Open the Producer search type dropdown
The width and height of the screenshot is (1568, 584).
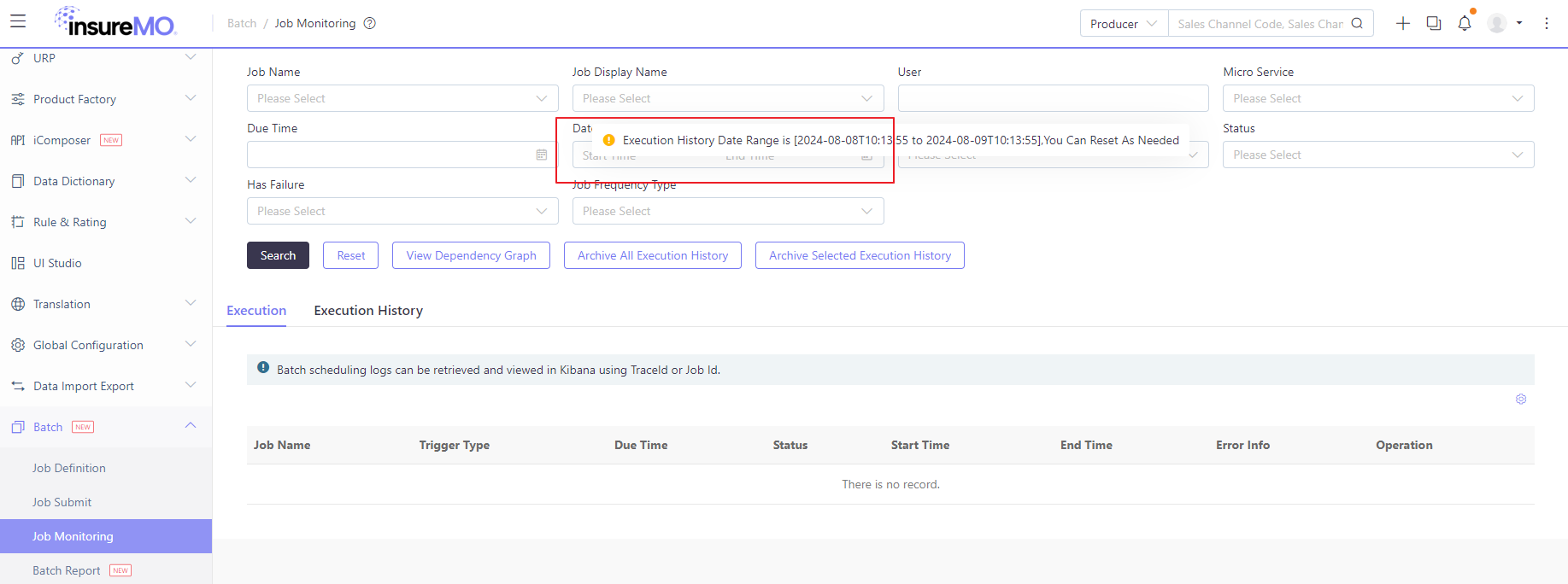1124,24
